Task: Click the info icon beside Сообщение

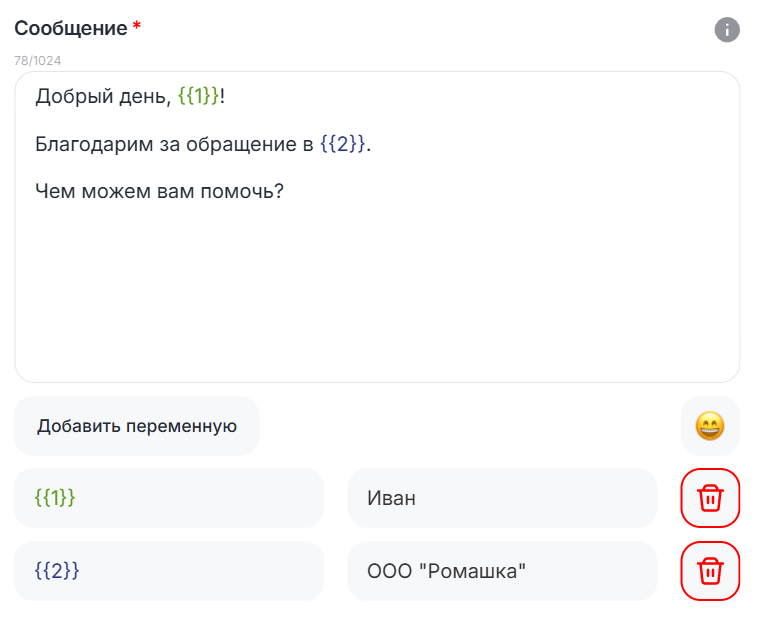Action: (727, 30)
